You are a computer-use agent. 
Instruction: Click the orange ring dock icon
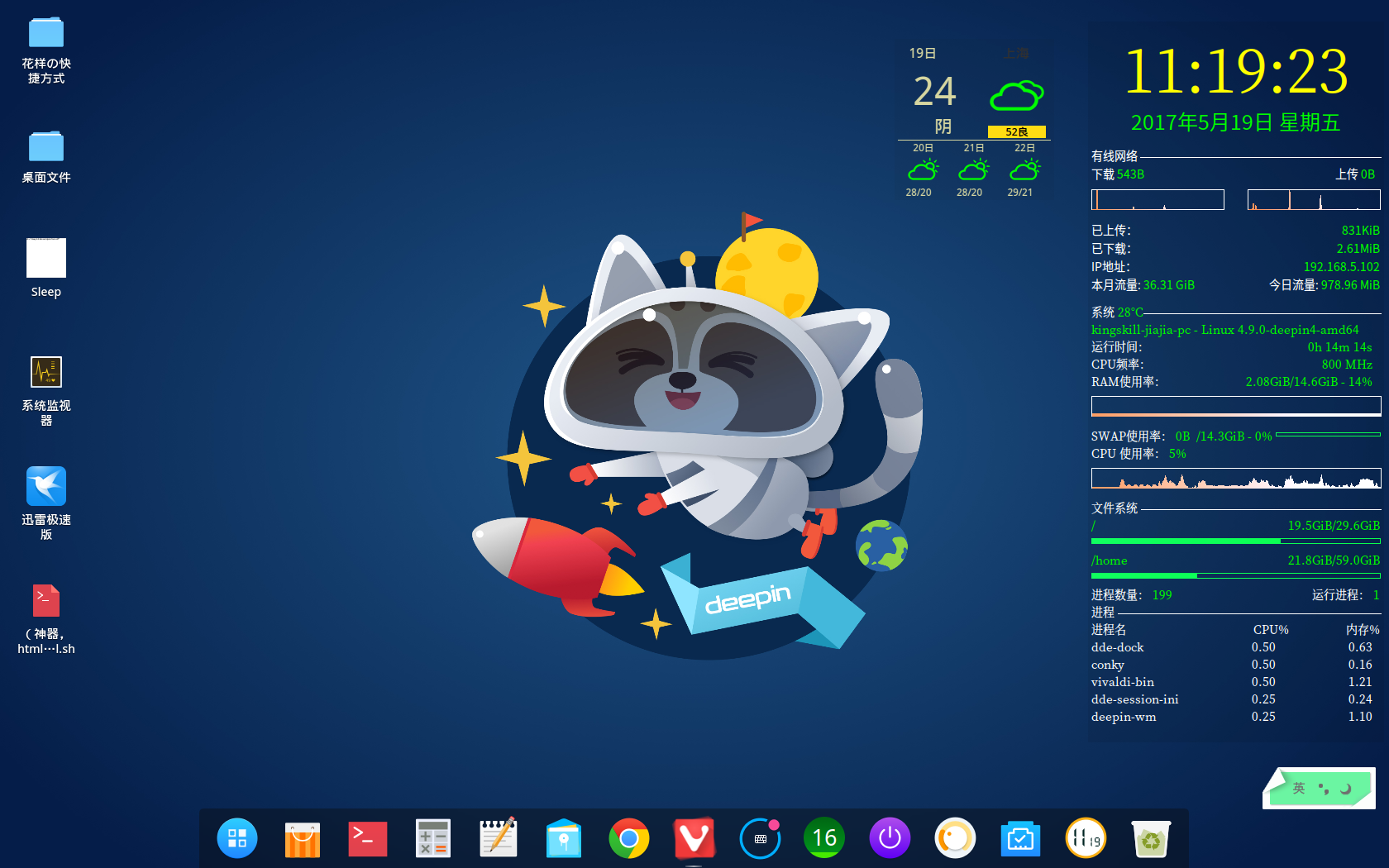[955, 838]
